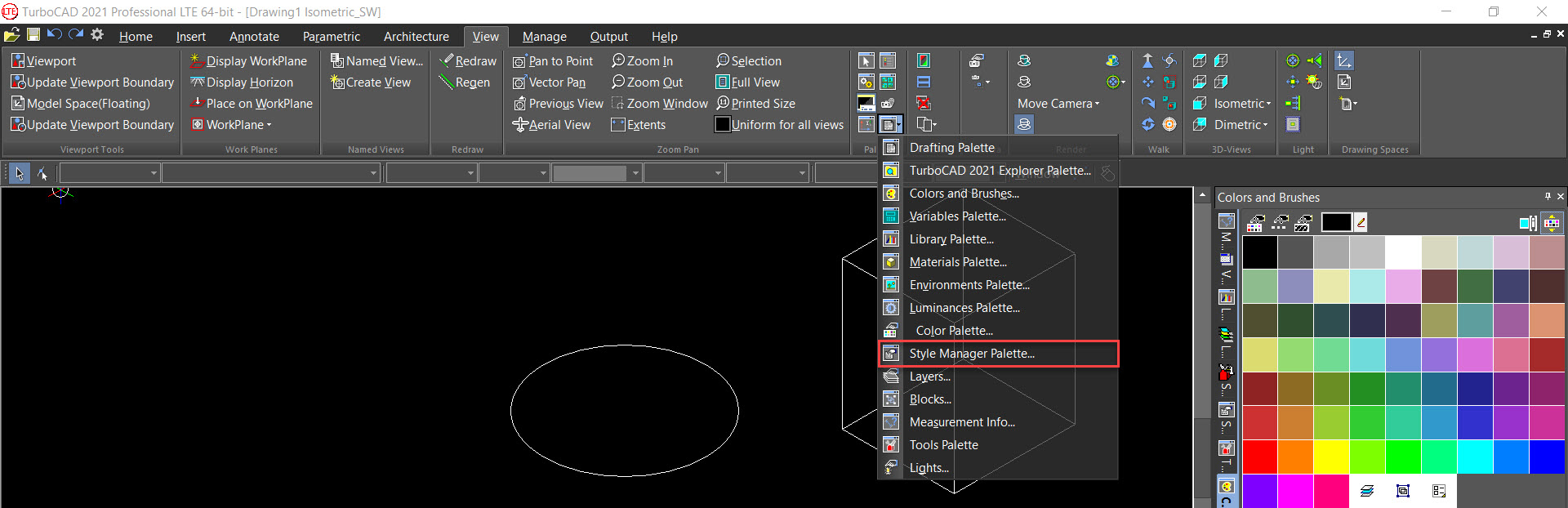Open the gray-filled color combo box in toolbar
This screenshot has height=508, width=1568.
click(596, 173)
